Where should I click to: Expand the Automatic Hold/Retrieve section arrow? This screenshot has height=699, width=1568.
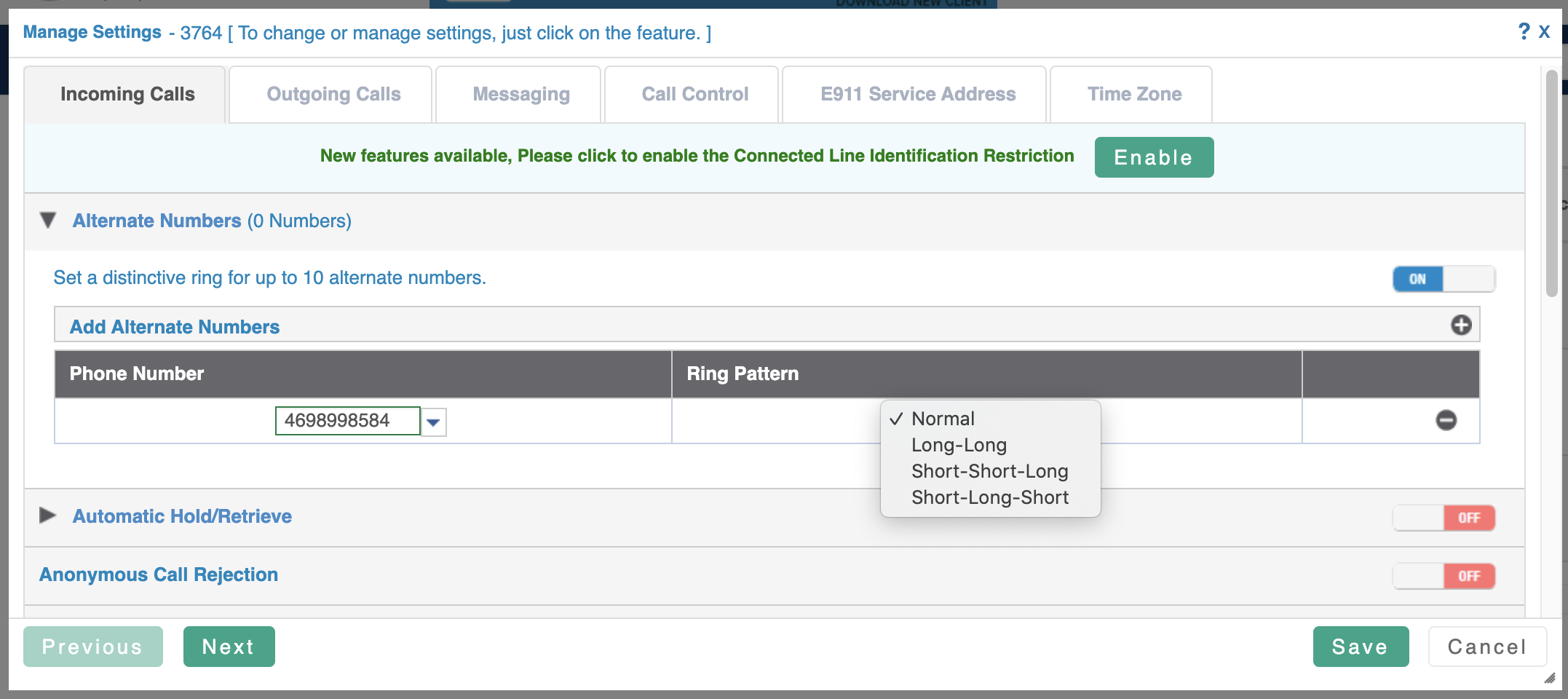click(x=48, y=516)
